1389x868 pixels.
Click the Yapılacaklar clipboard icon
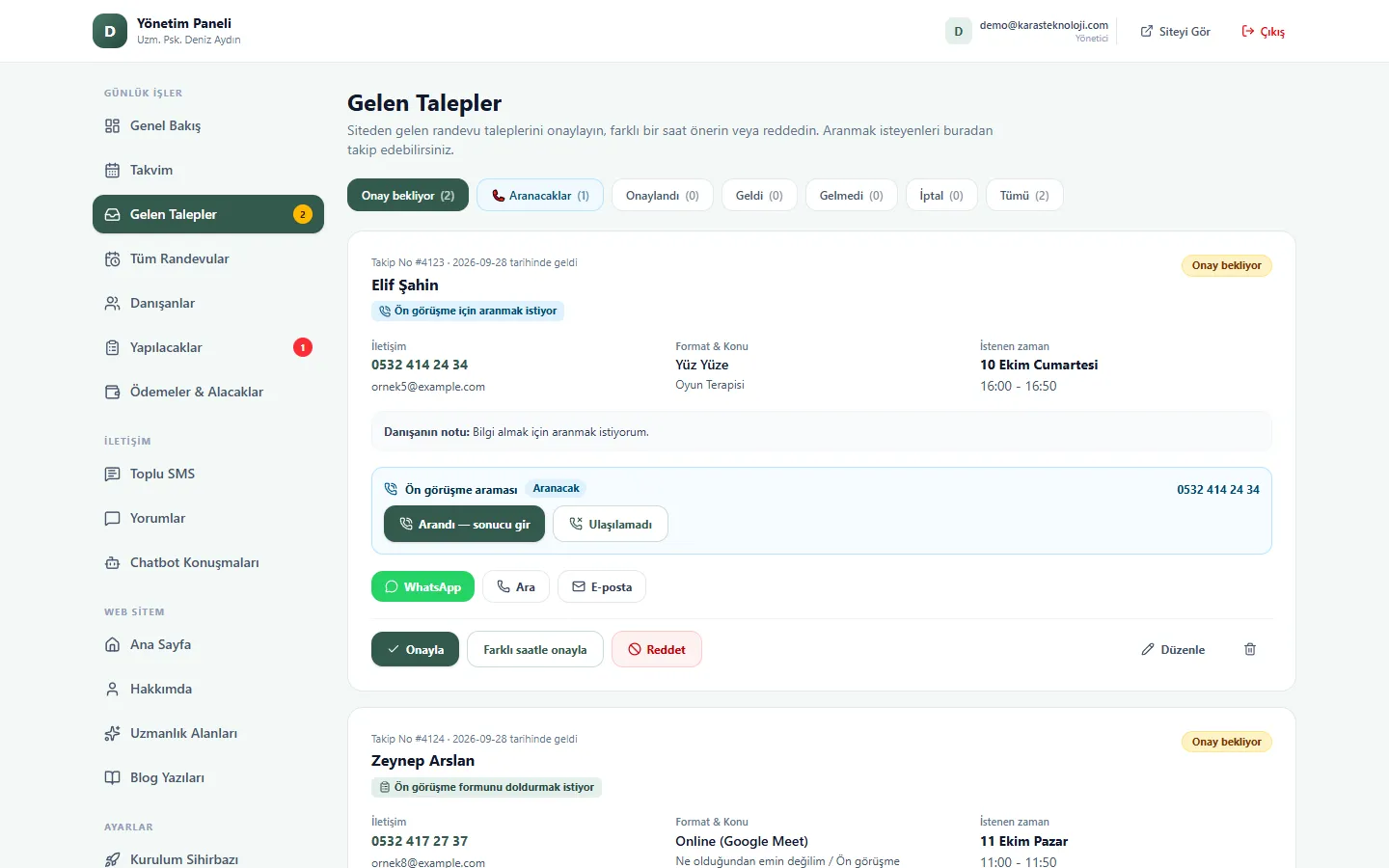(x=112, y=347)
